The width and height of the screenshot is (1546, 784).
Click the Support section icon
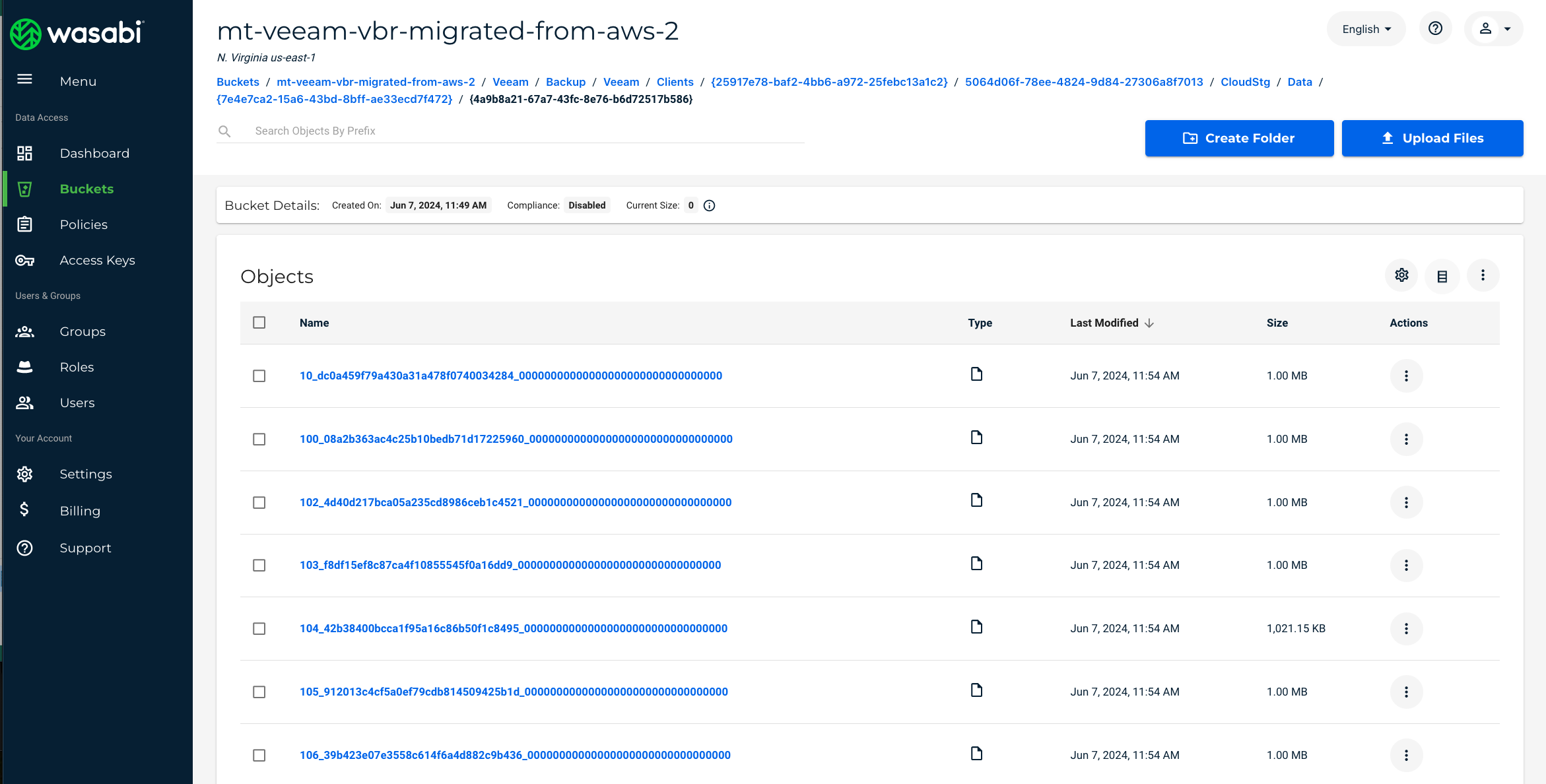coord(25,548)
